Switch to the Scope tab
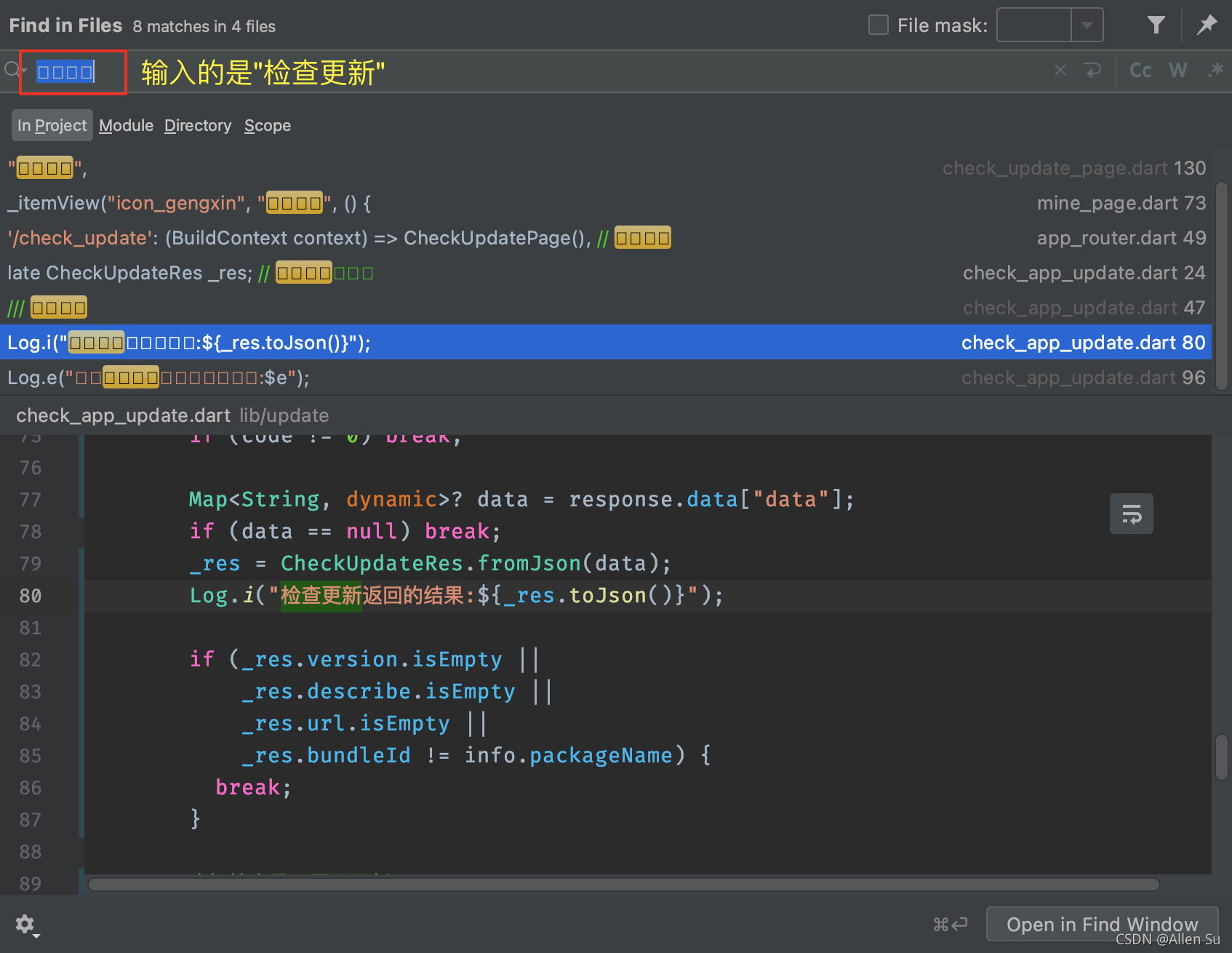The image size is (1232, 953). (x=268, y=125)
